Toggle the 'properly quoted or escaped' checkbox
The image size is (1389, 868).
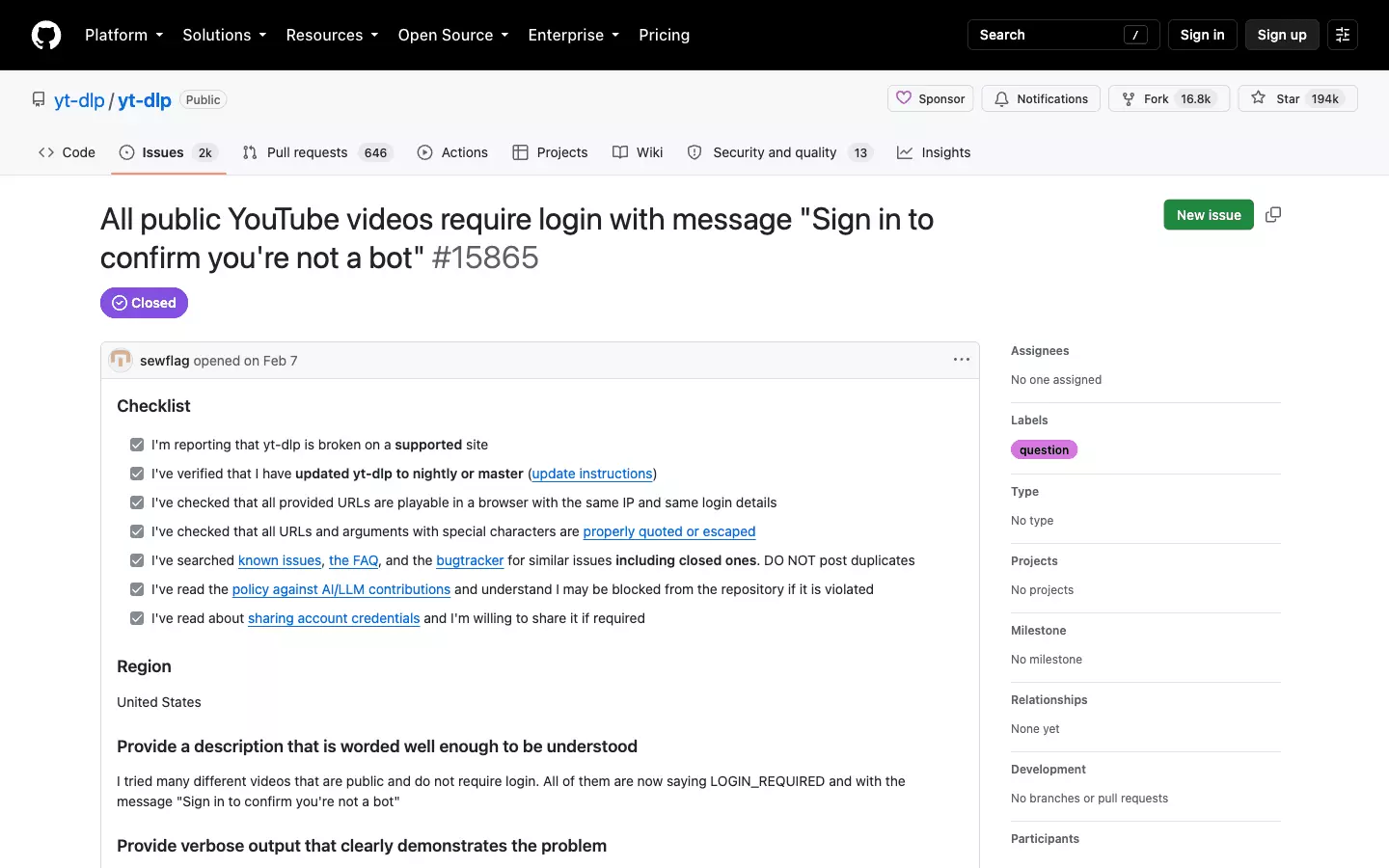click(137, 531)
